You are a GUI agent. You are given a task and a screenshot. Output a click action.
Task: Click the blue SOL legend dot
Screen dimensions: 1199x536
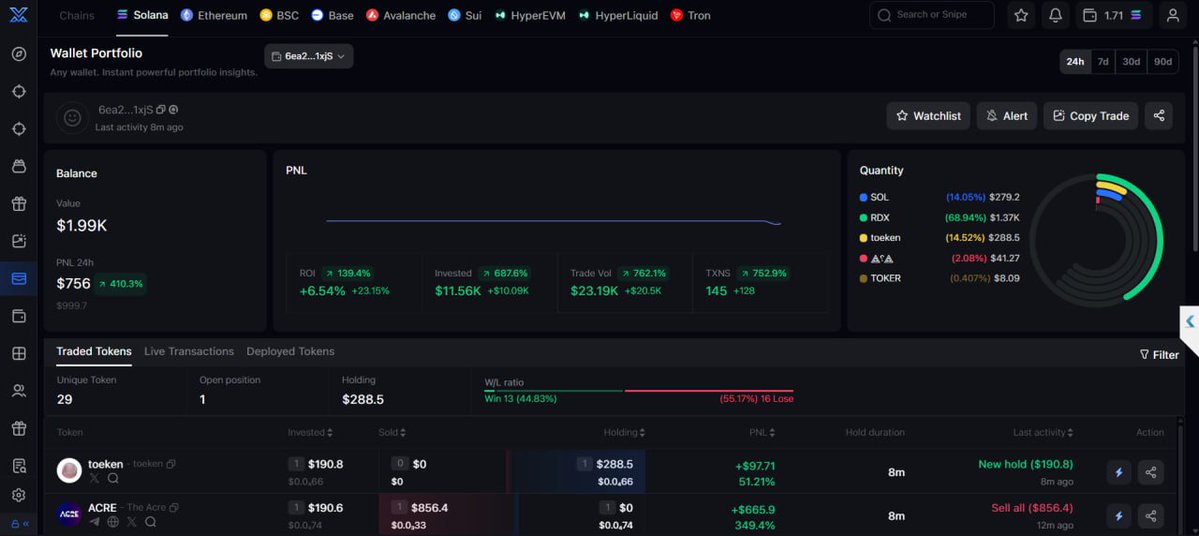point(863,197)
